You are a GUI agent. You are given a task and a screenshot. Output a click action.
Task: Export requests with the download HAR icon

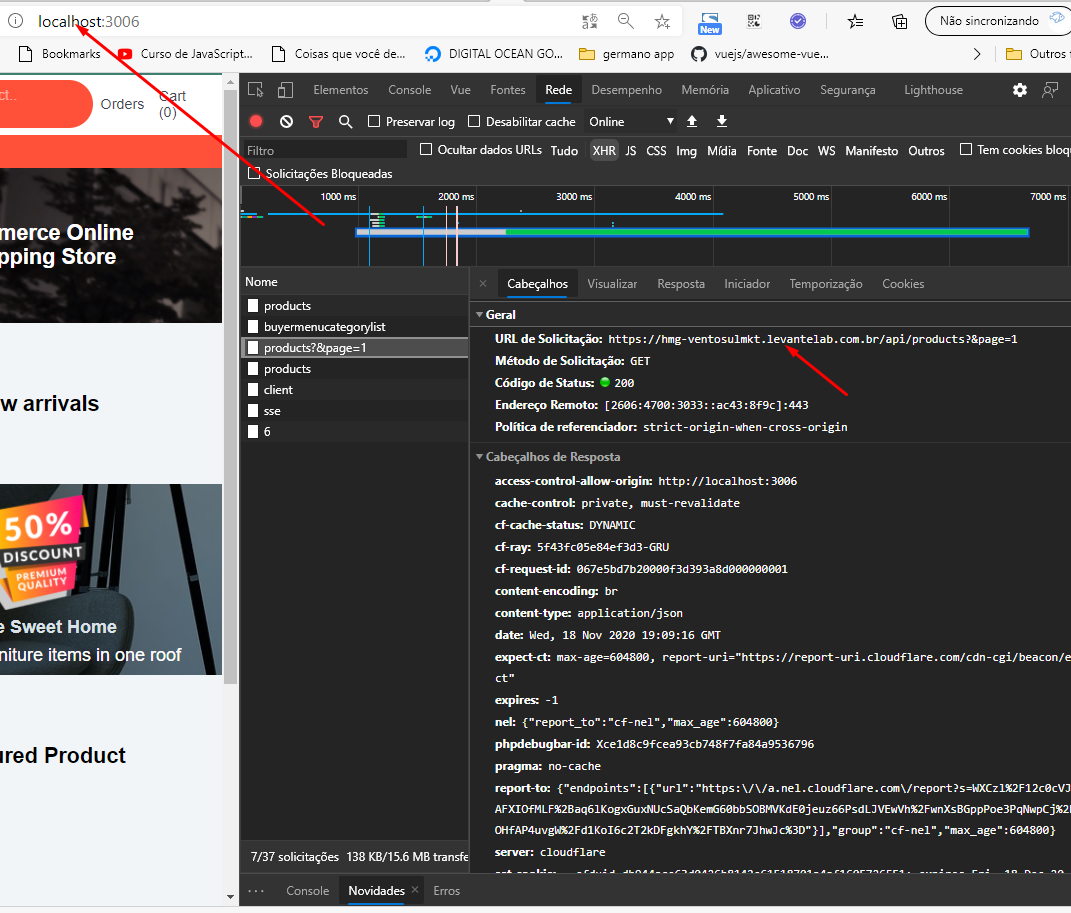pos(721,120)
